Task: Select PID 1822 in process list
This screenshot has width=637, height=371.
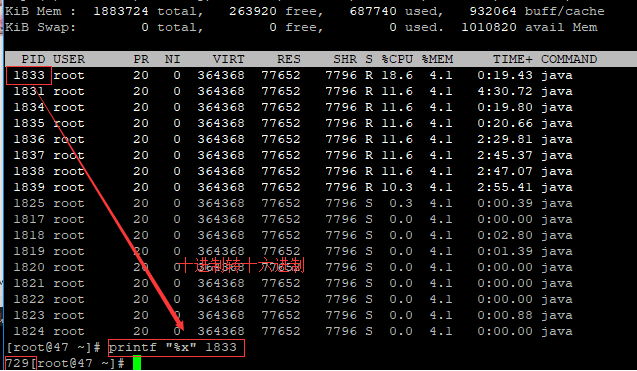Action: [29, 299]
